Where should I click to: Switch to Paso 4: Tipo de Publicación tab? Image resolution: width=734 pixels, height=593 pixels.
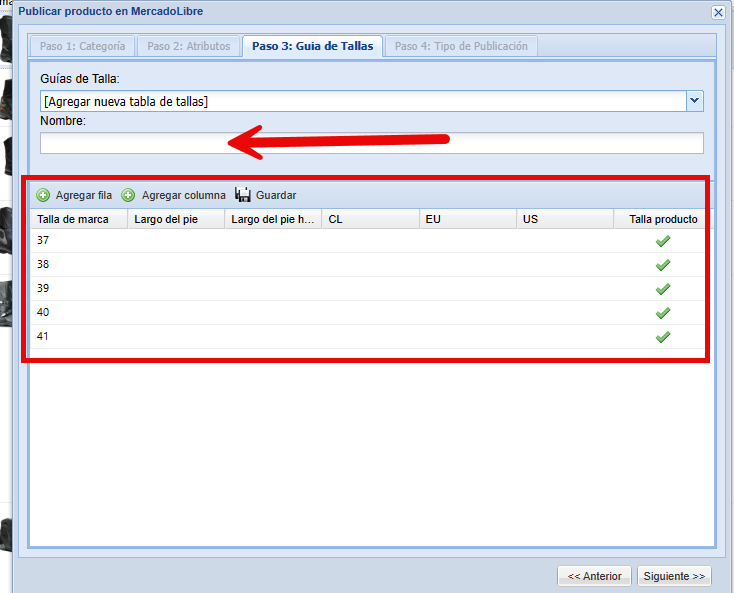click(x=461, y=46)
